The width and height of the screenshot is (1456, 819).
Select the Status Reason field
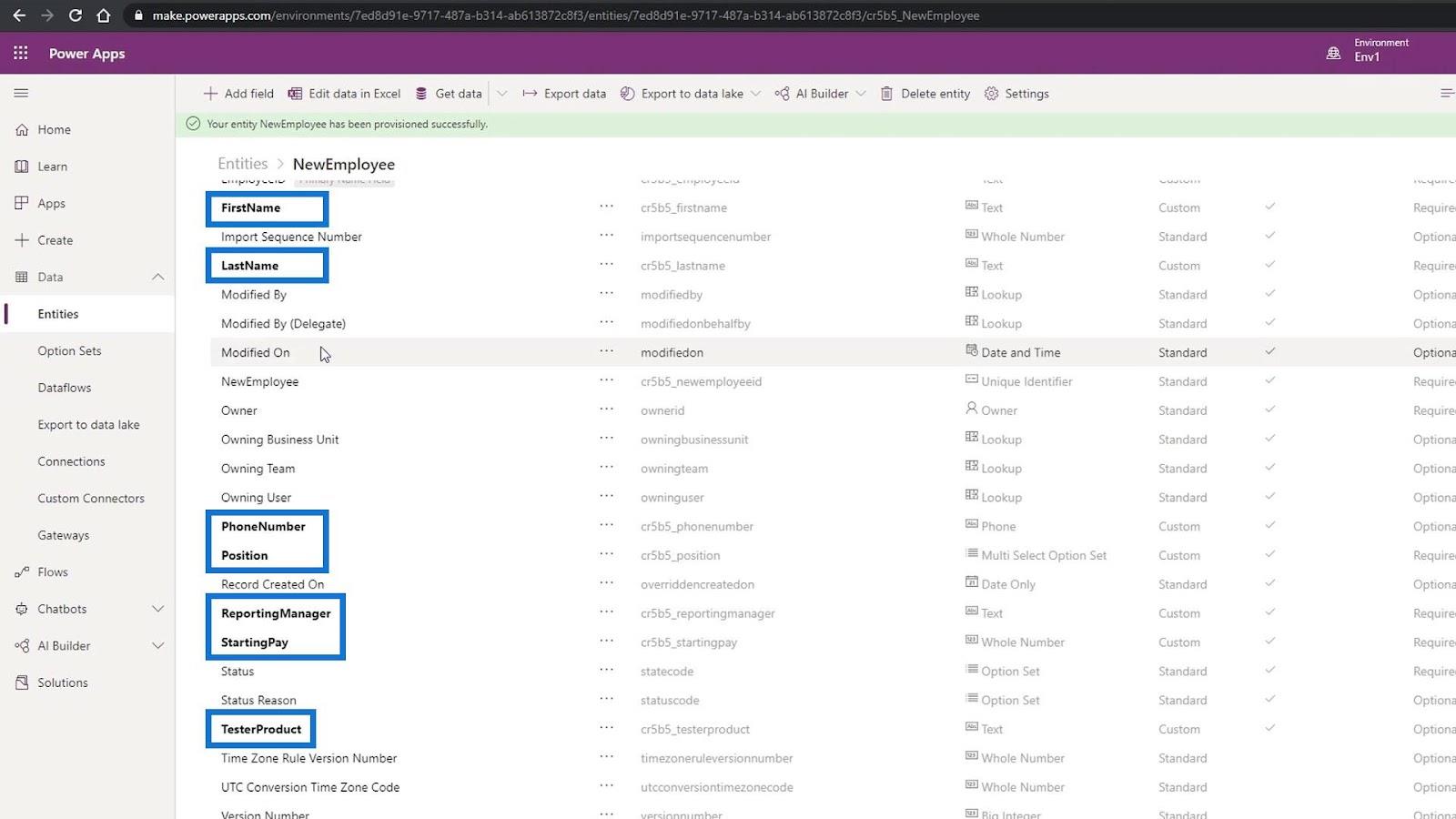(x=258, y=700)
